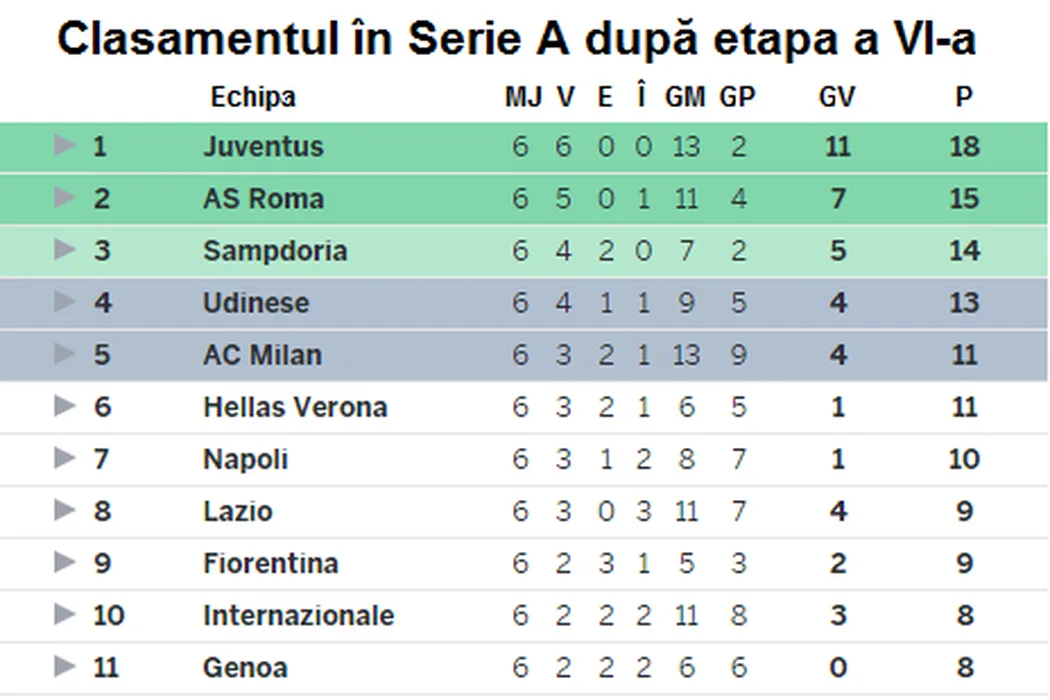Viewport: 1050px width, 700px height.
Task: Click the GV column header
Action: (837, 97)
